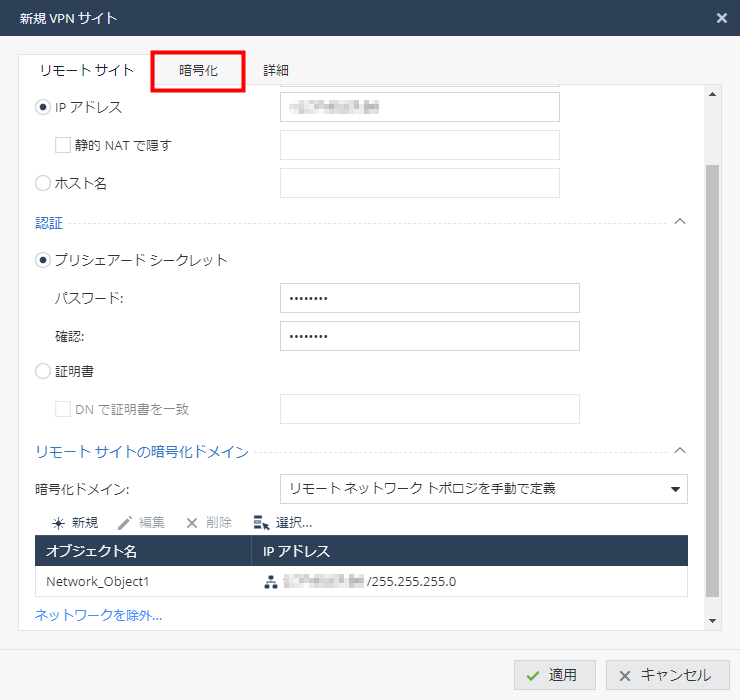
Task: Click the オブジェクト名 column header
Action: [143, 551]
